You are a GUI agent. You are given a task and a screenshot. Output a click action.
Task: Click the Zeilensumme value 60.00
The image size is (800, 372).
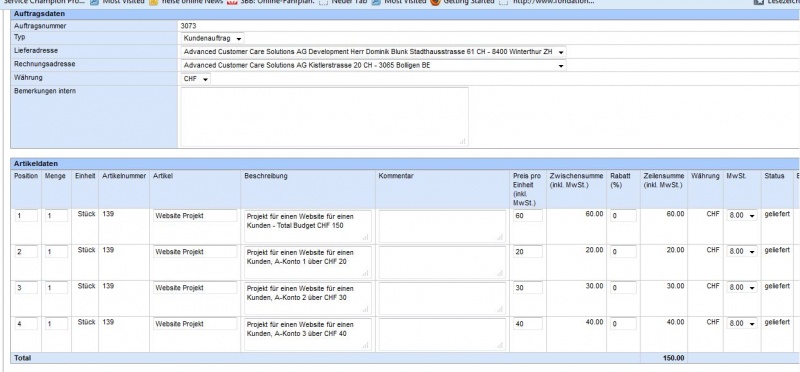[675, 214]
